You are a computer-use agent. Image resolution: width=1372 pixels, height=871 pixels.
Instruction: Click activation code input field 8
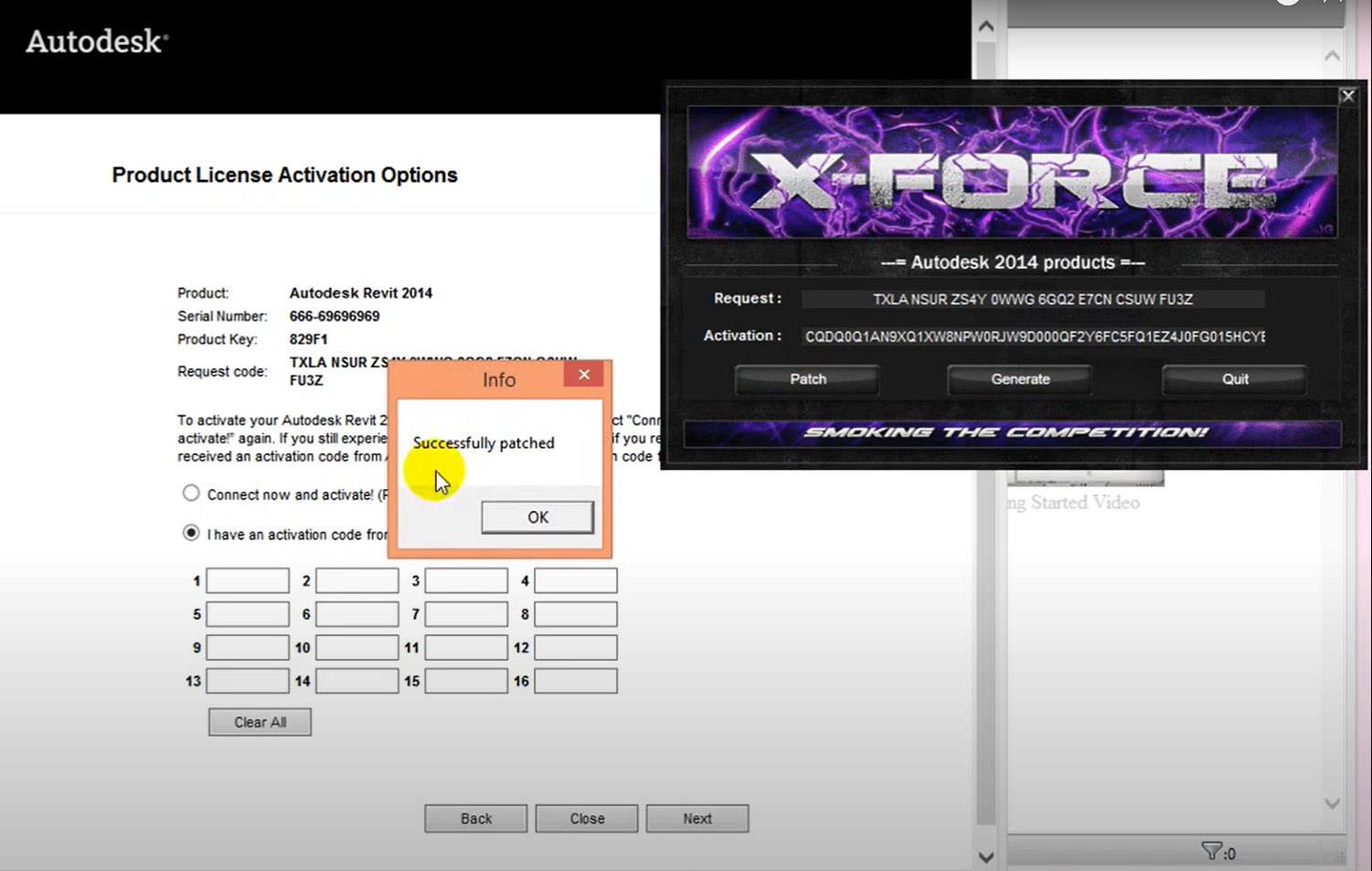[575, 614]
